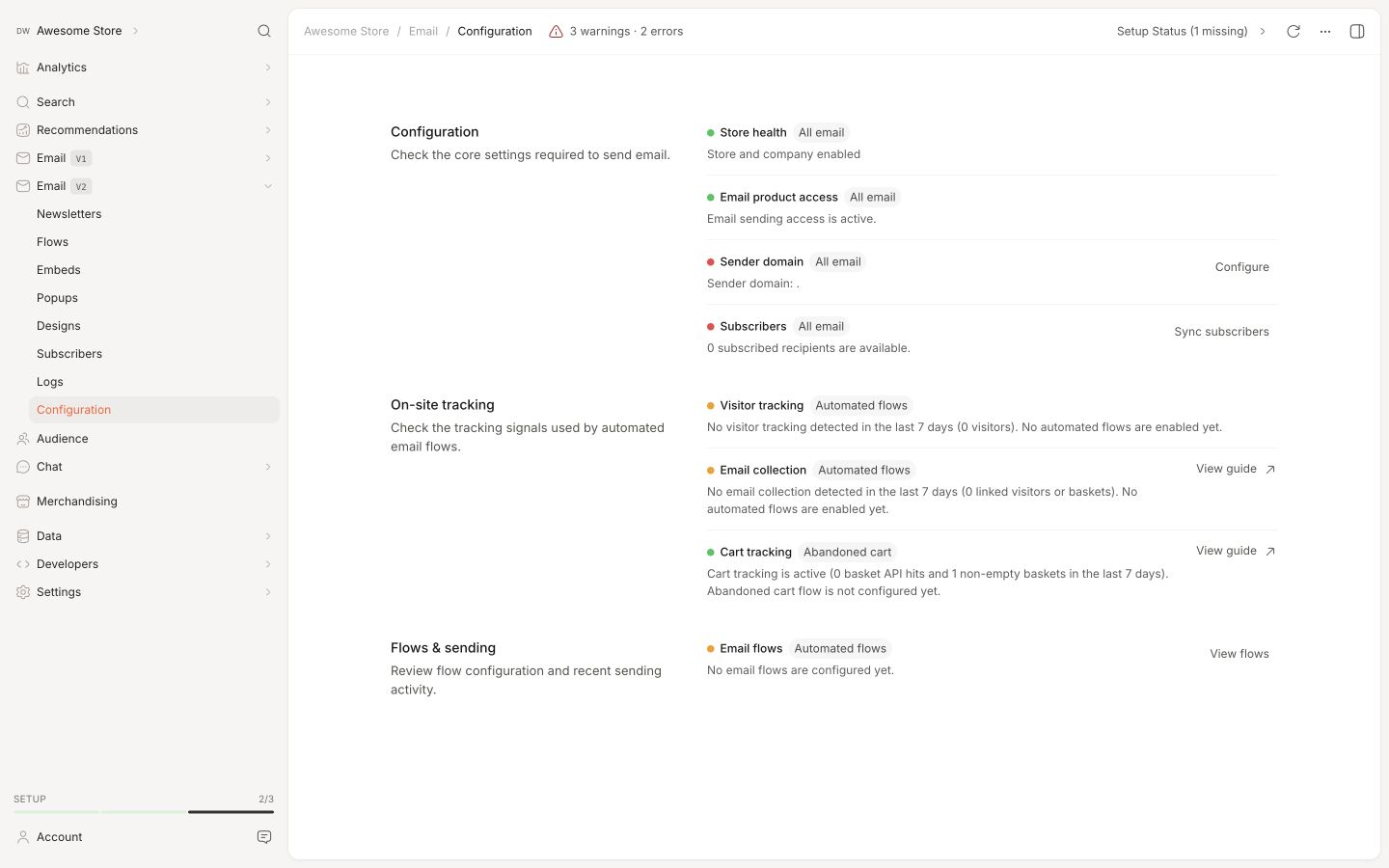
Task: Click the Settings gear icon
Action: [x=23, y=592]
